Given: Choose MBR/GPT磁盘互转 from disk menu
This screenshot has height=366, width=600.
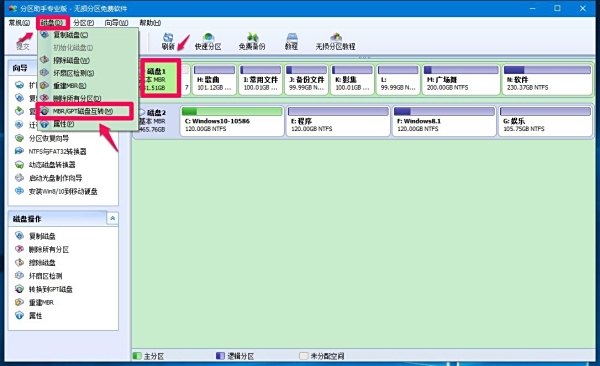Looking at the screenshot, I should [85, 111].
